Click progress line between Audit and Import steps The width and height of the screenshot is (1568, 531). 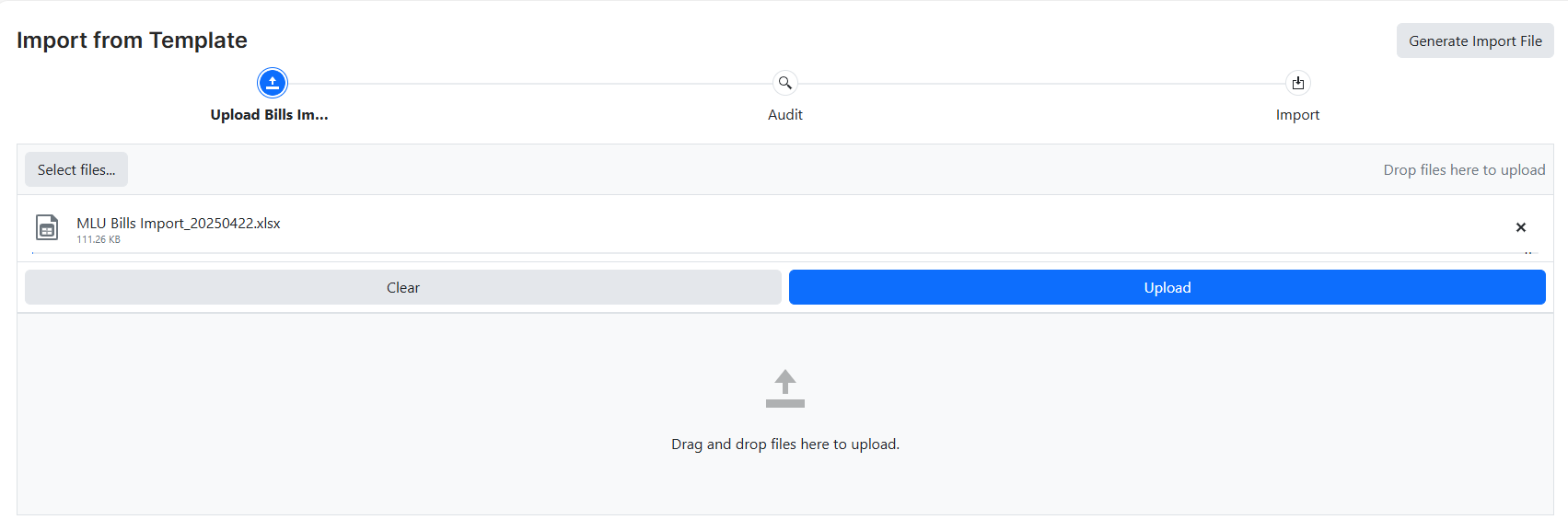tap(1040, 84)
